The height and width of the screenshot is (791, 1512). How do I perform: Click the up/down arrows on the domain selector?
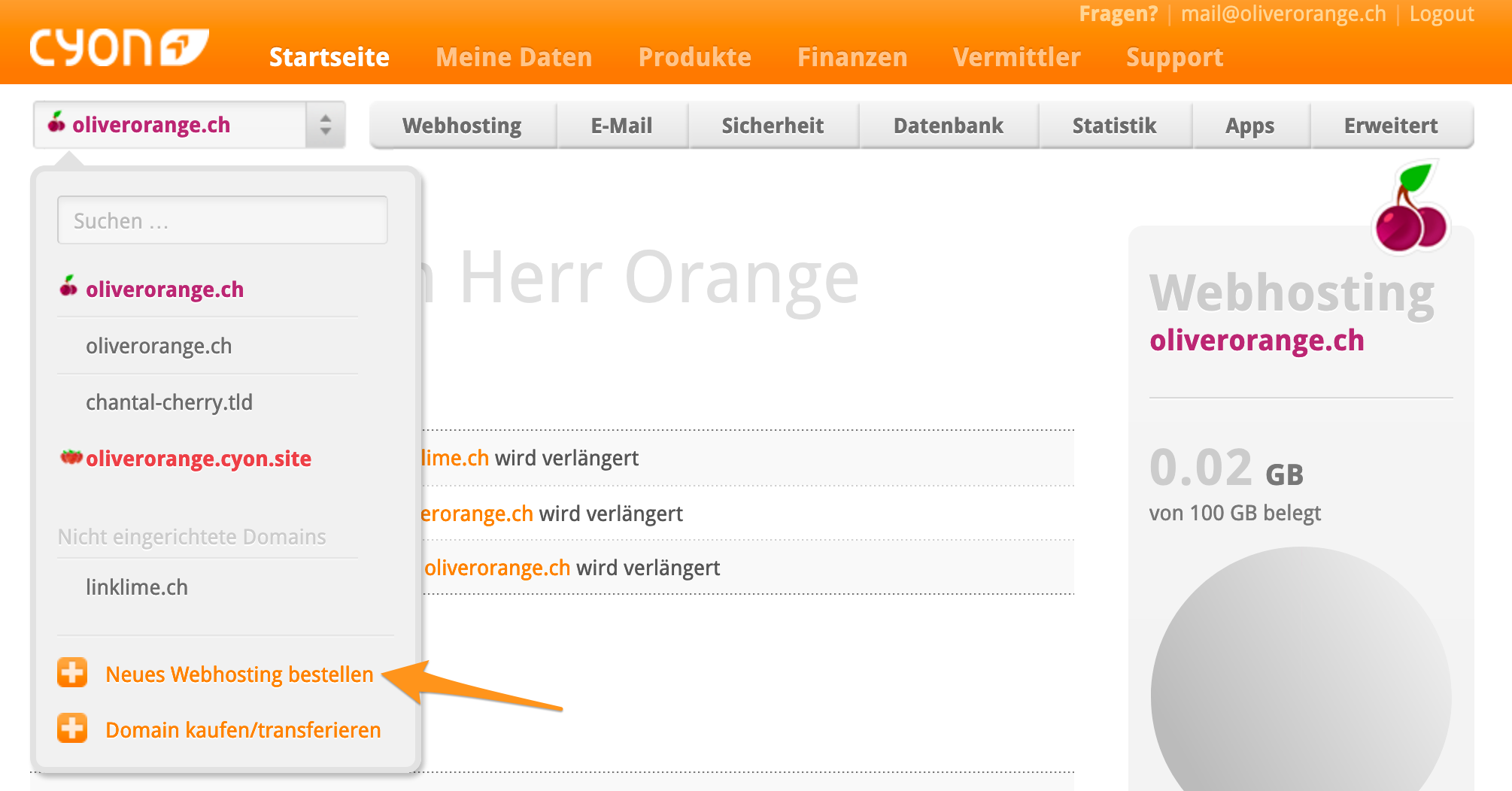pos(325,124)
